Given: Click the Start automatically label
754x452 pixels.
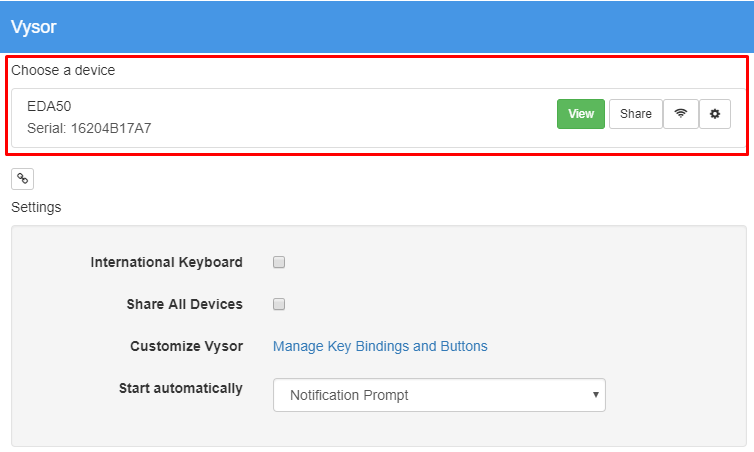Looking at the screenshot, I should 181,388.
